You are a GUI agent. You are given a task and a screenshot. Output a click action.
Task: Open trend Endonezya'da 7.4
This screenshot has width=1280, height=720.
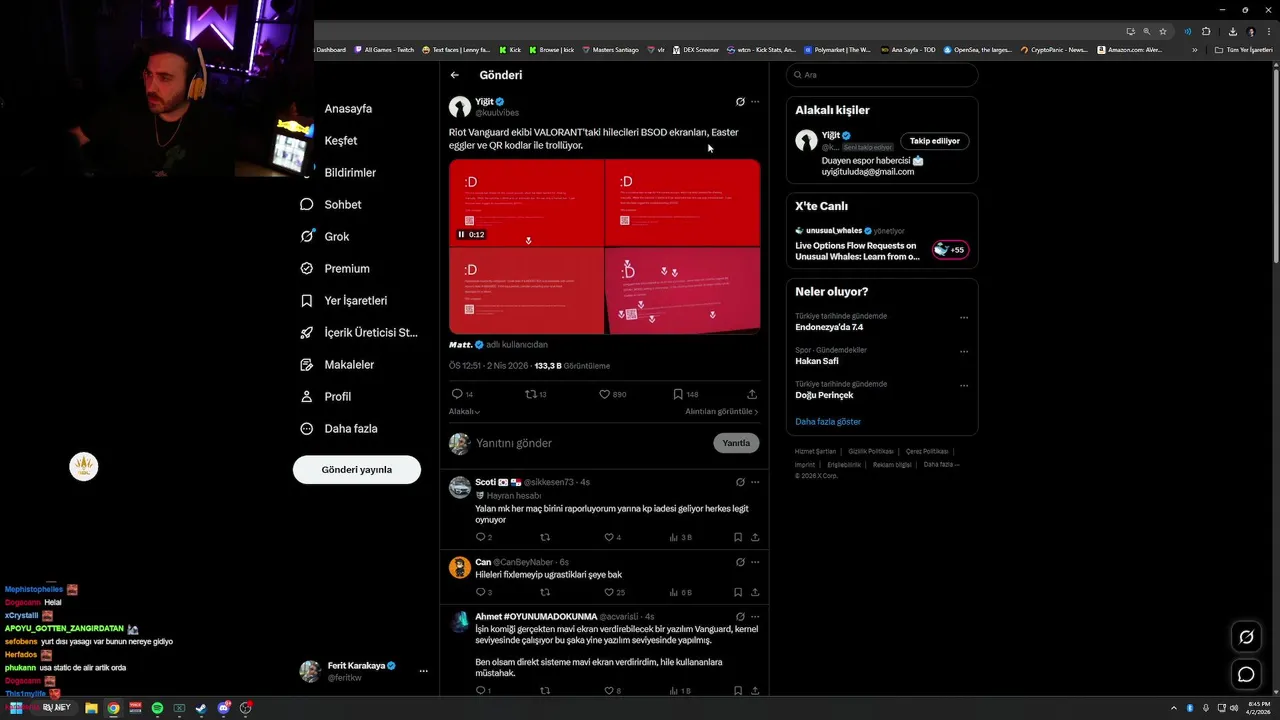click(x=829, y=327)
